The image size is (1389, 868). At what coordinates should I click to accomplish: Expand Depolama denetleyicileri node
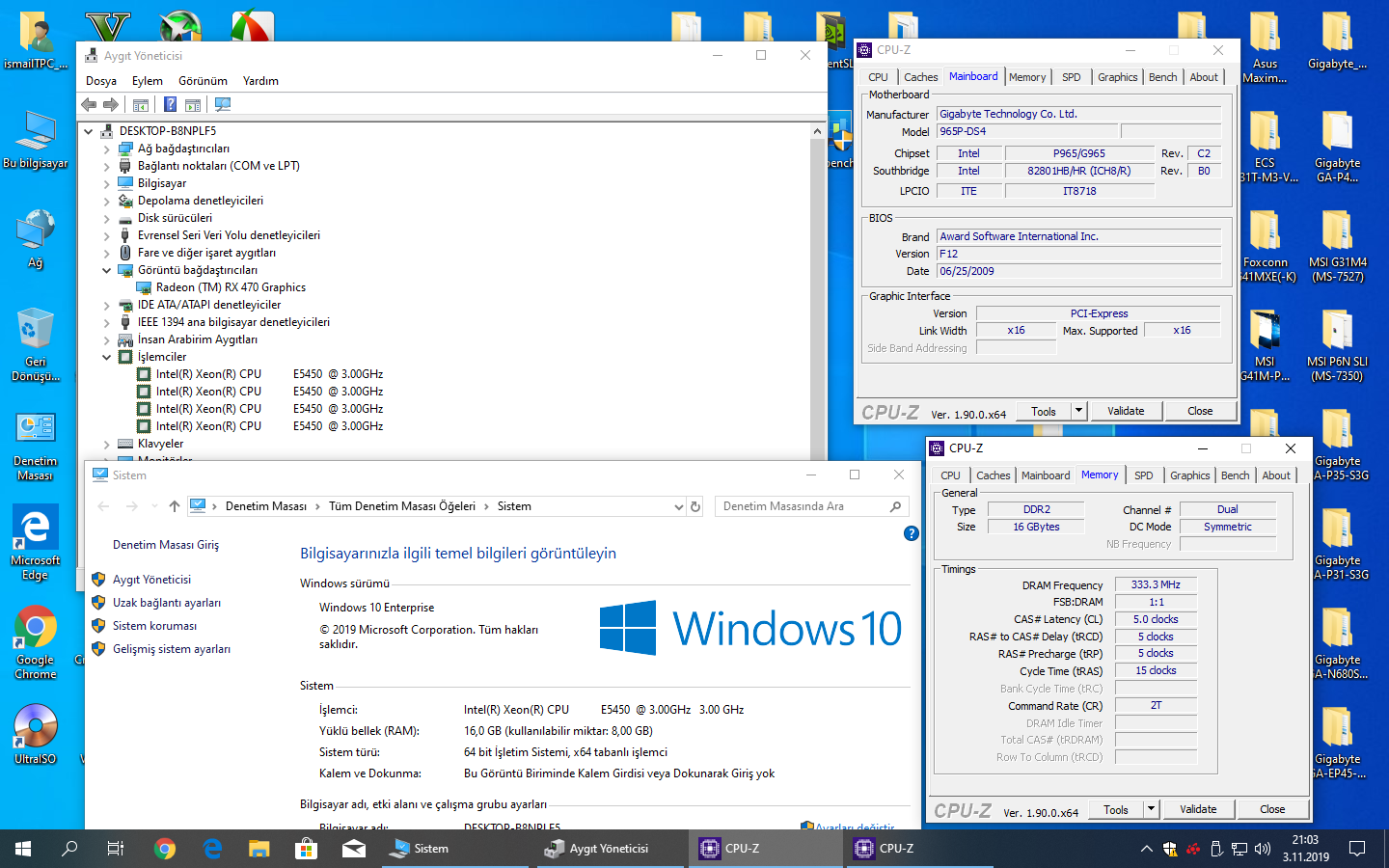point(107,202)
